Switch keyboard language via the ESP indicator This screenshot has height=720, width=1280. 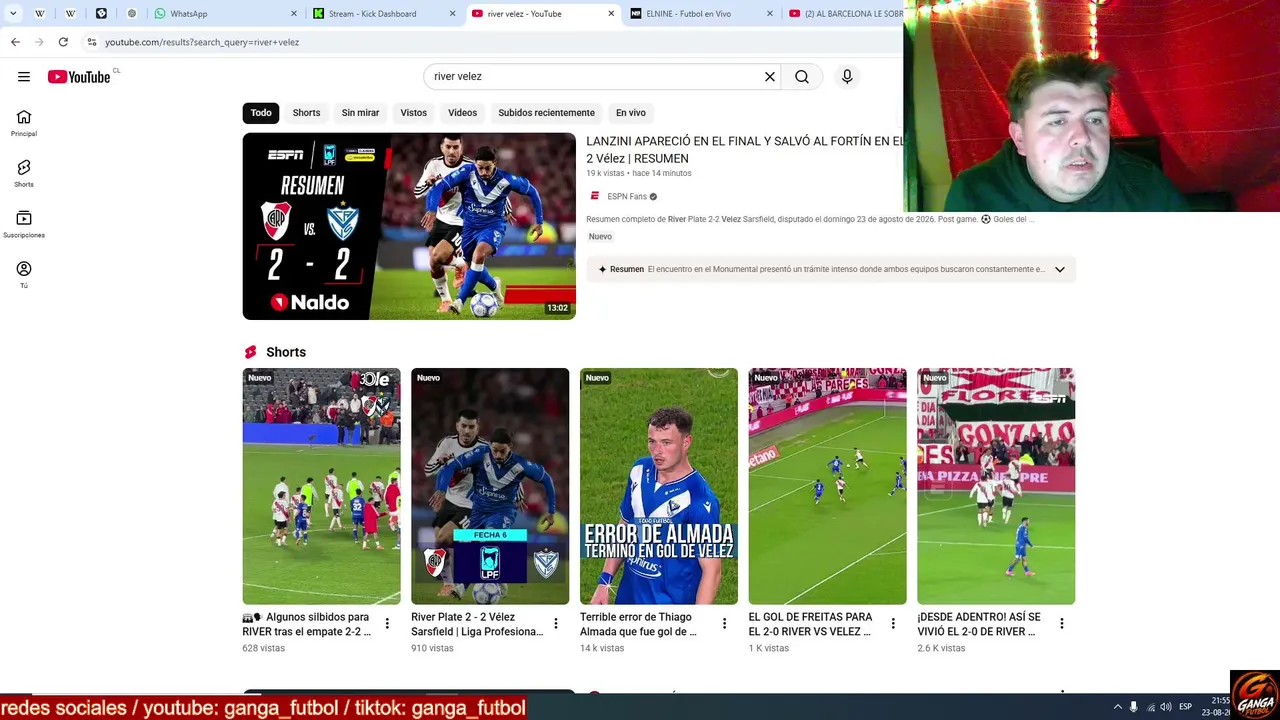(1186, 707)
